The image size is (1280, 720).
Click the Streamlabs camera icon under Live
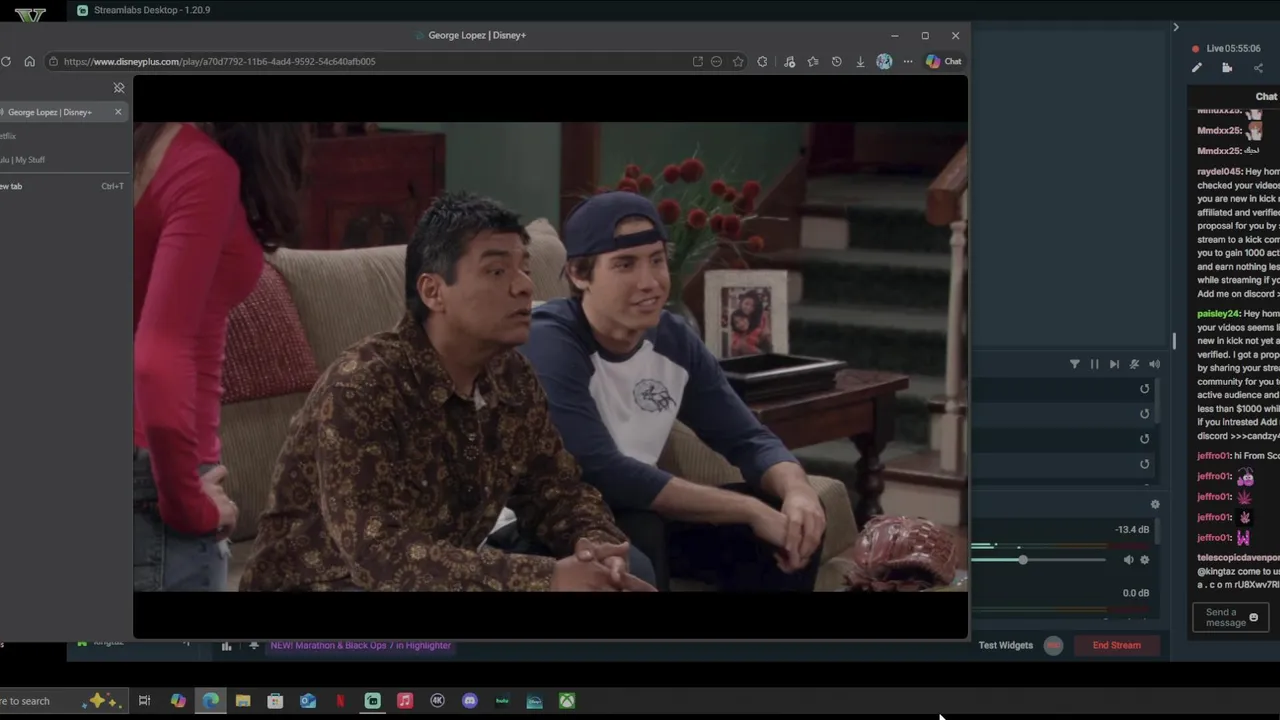coord(1227,68)
